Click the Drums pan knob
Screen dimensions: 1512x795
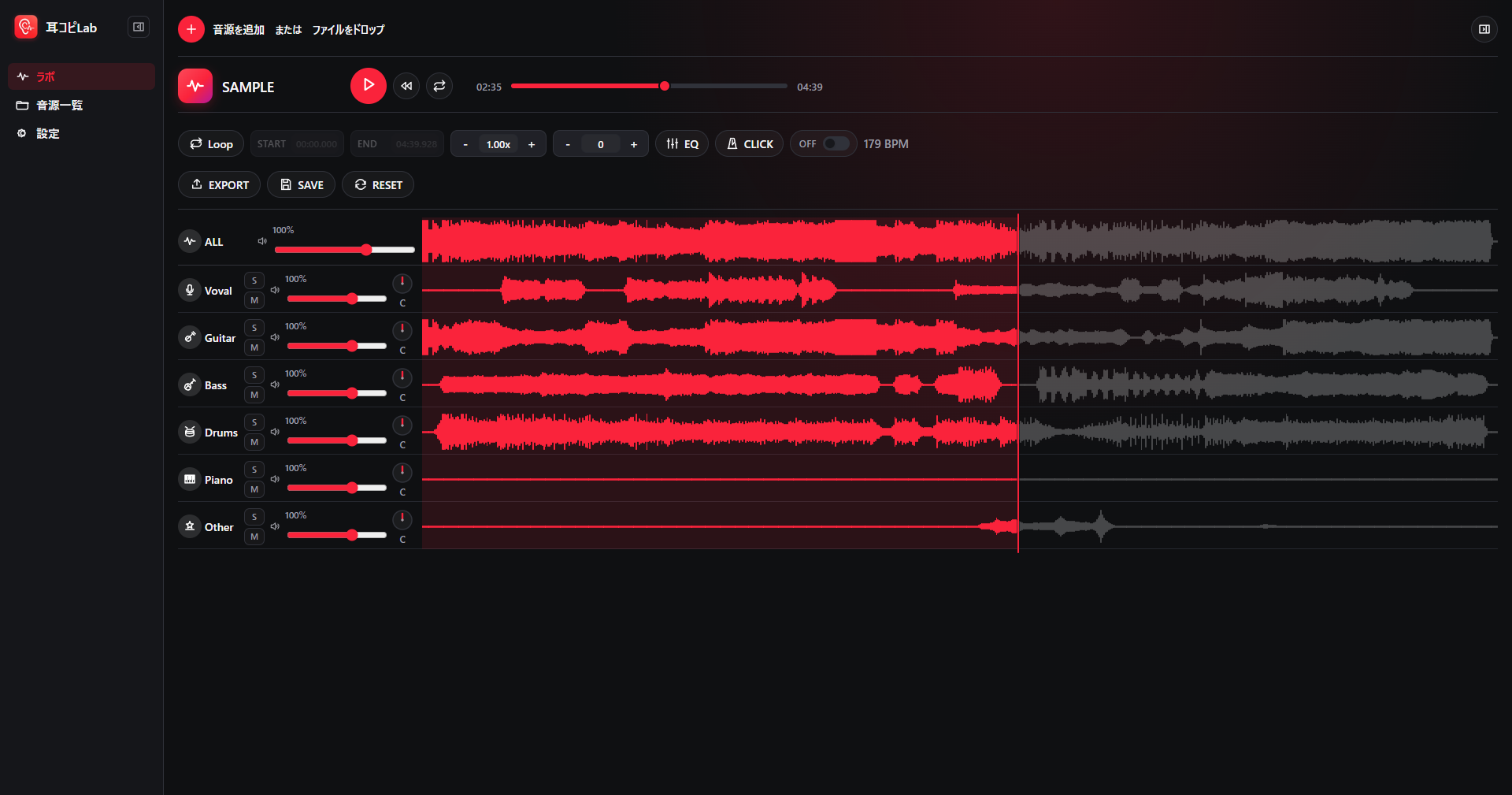[x=402, y=425]
